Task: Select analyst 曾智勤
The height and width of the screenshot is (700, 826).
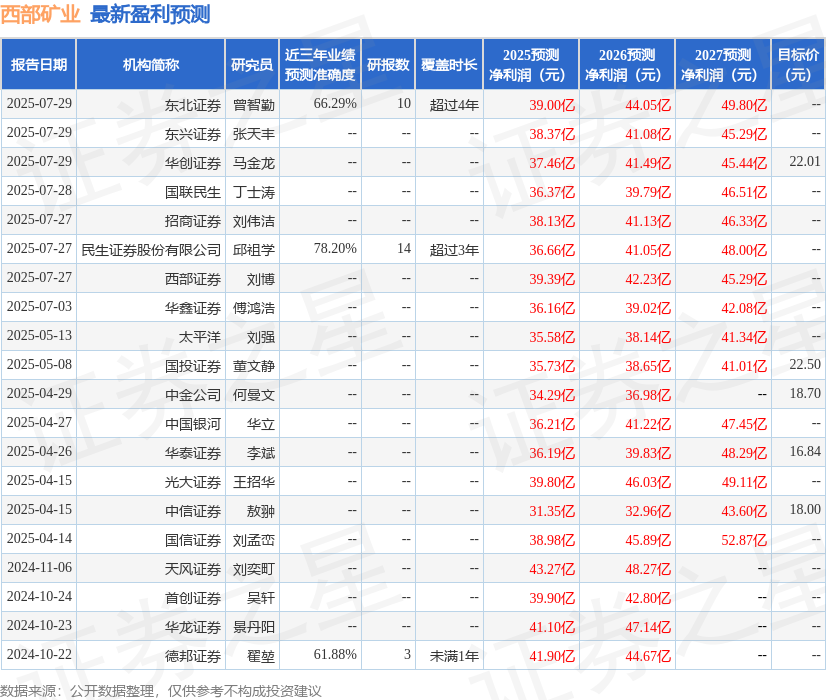Action: coord(254,105)
